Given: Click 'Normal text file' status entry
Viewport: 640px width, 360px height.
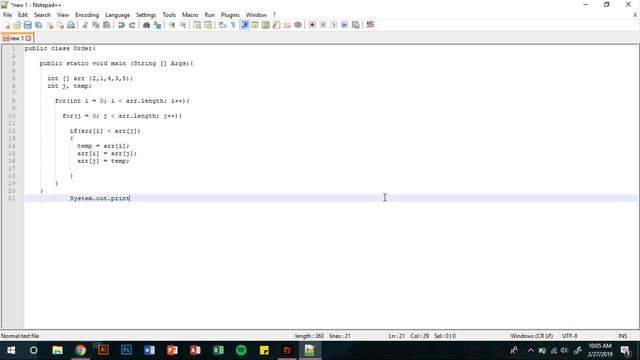Looking at the screenshot, I should [x=20, y=336].
